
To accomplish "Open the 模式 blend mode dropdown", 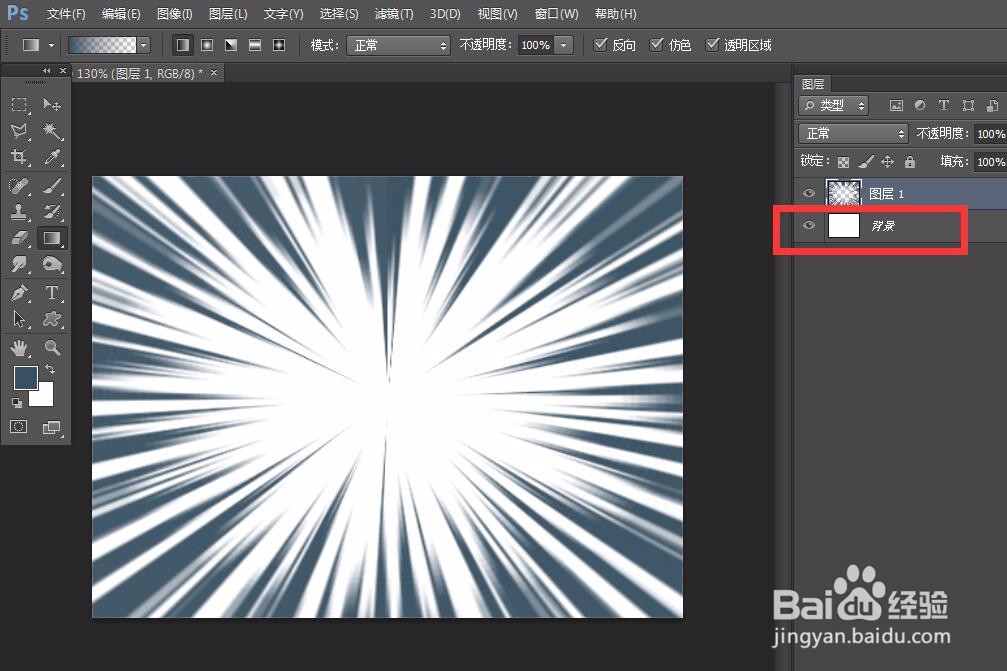I will 398,45.
